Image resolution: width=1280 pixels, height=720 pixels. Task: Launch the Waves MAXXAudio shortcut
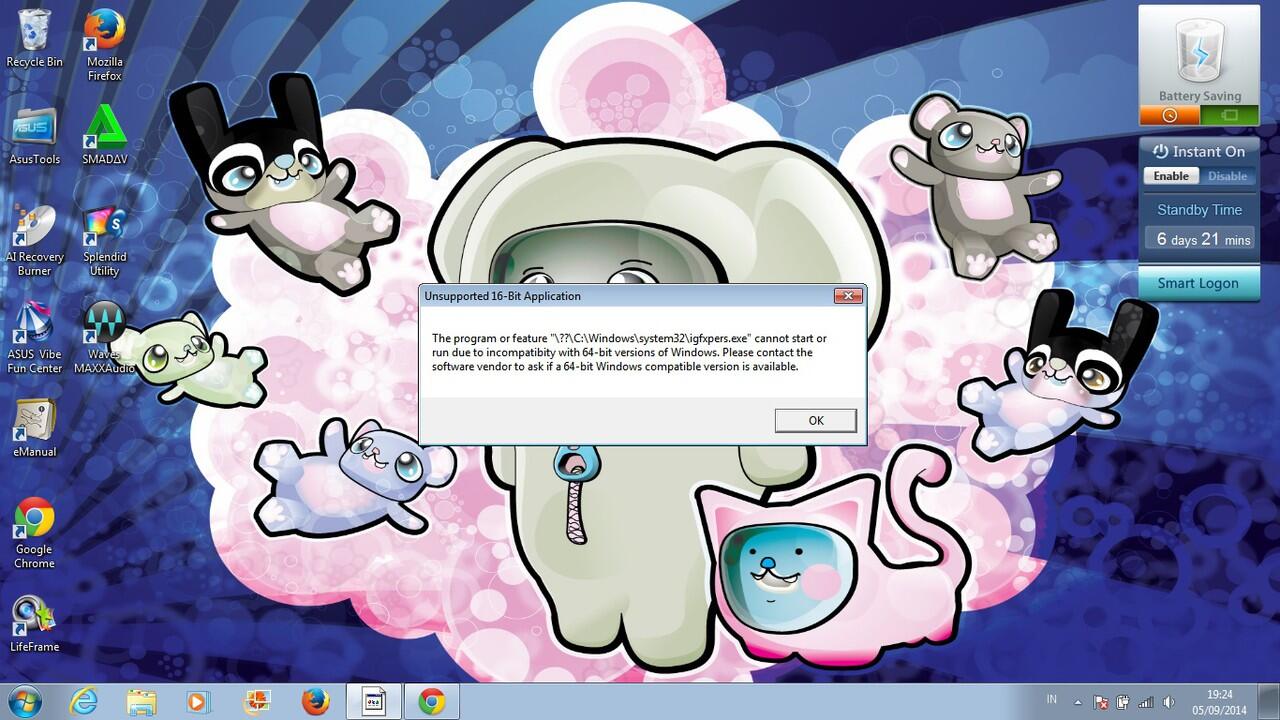(104, 338)
